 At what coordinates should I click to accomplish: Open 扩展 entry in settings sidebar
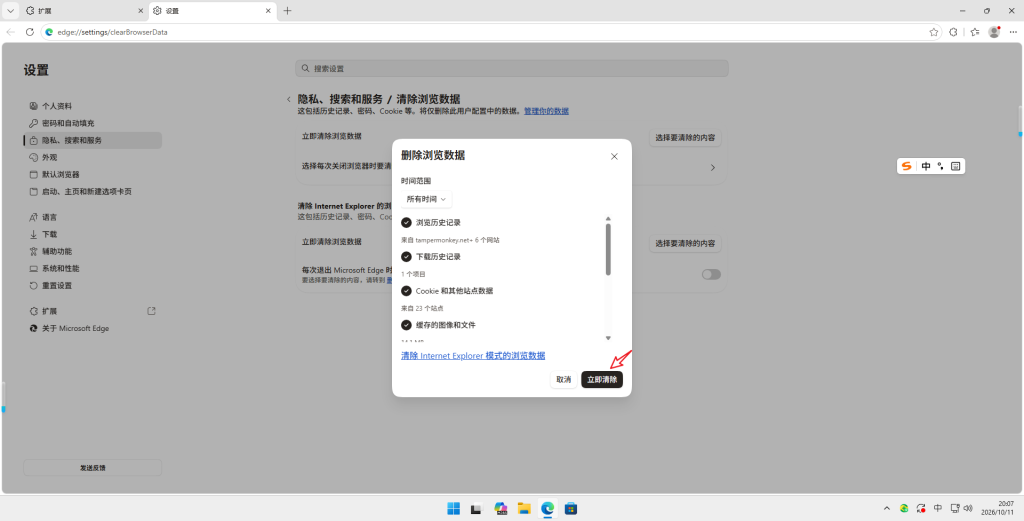coord(92,311)
